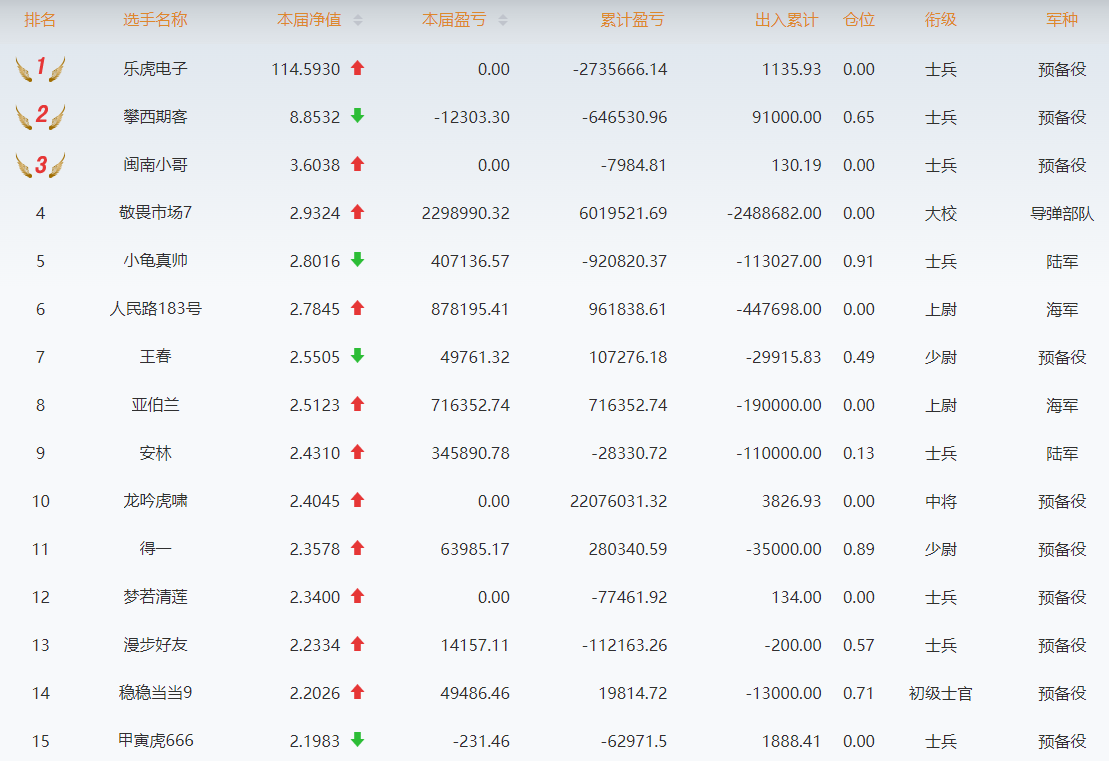Open player 小龟真帅
This screenshot has width=1109, height=761.
(156, 261)
